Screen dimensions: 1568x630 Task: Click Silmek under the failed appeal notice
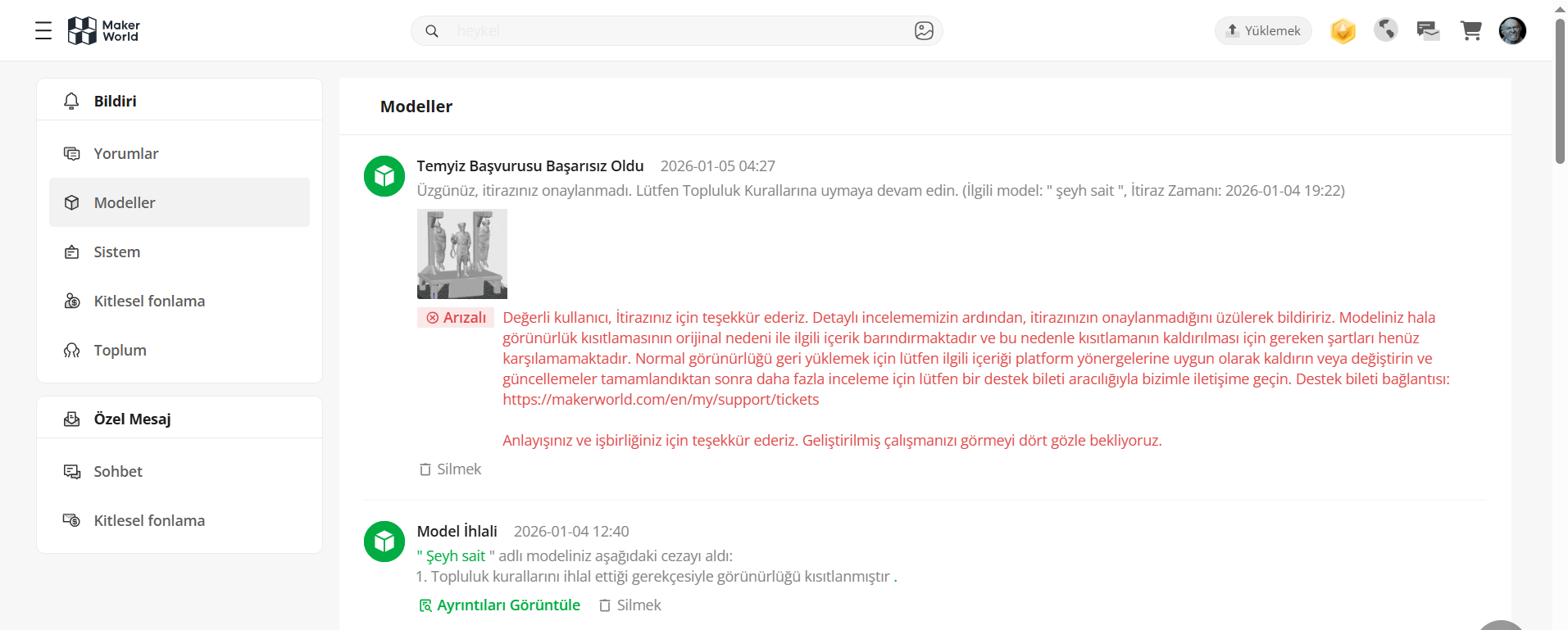[451, 469]
